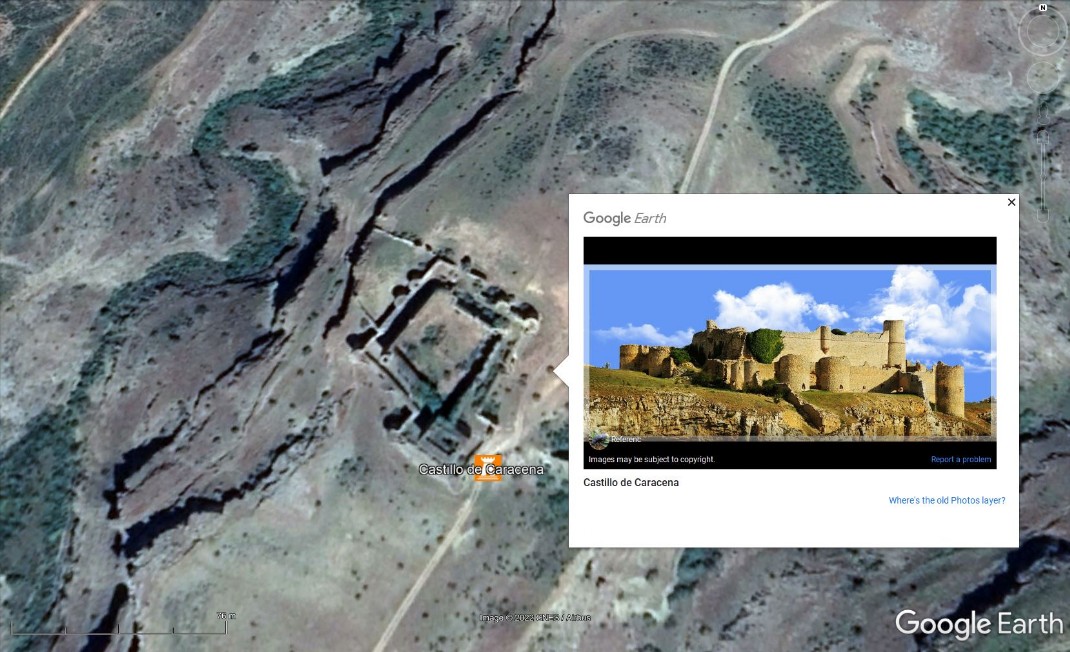Click the Referenc contributor name on photo
The image size is (1070, 652).
[626, 440]
